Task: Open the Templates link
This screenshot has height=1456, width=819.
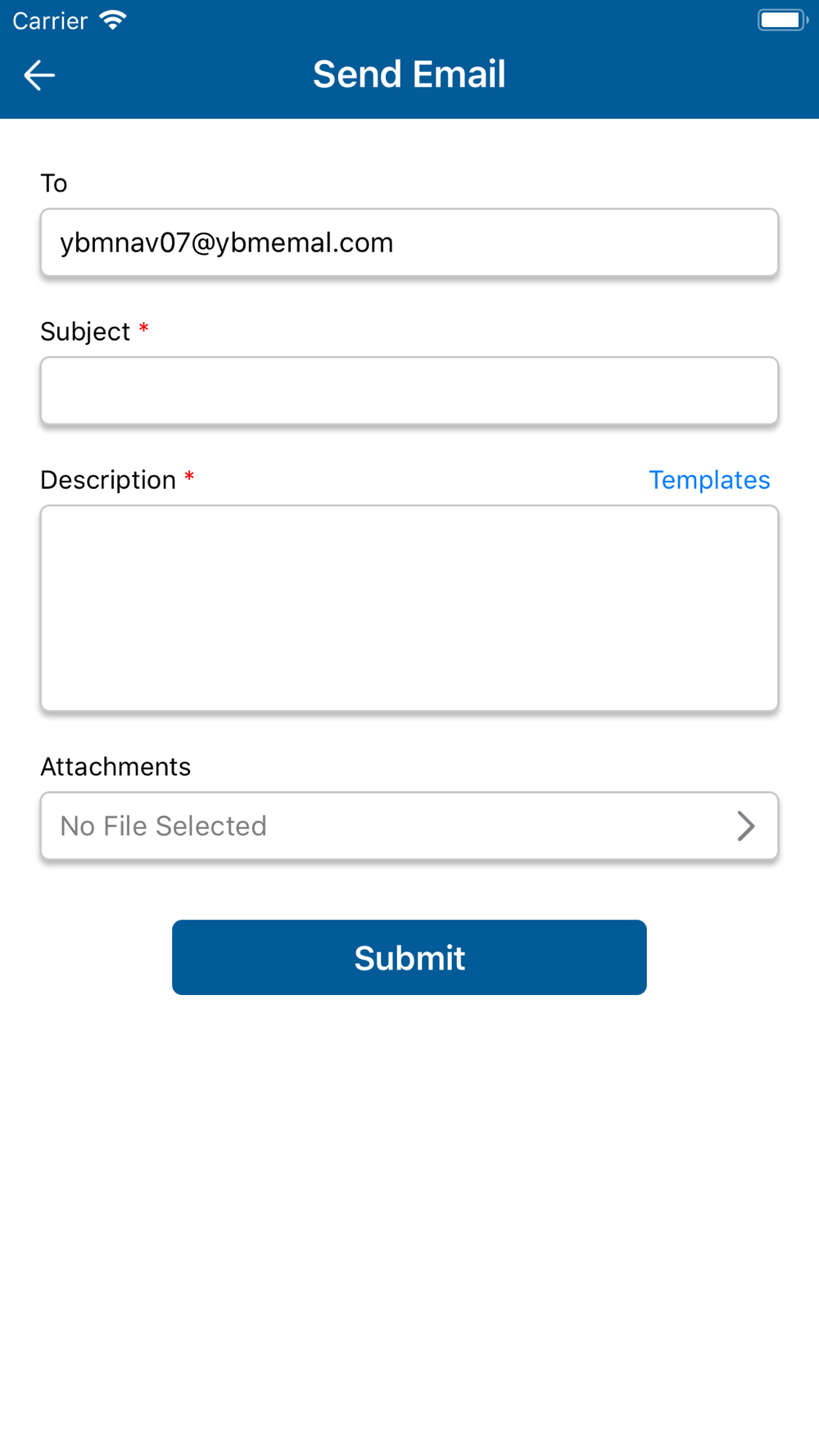Action: pos(709,480)
